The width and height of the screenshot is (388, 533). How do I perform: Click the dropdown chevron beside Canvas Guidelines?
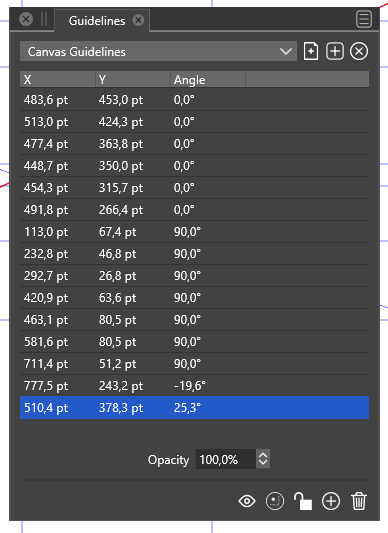point(286,51)
